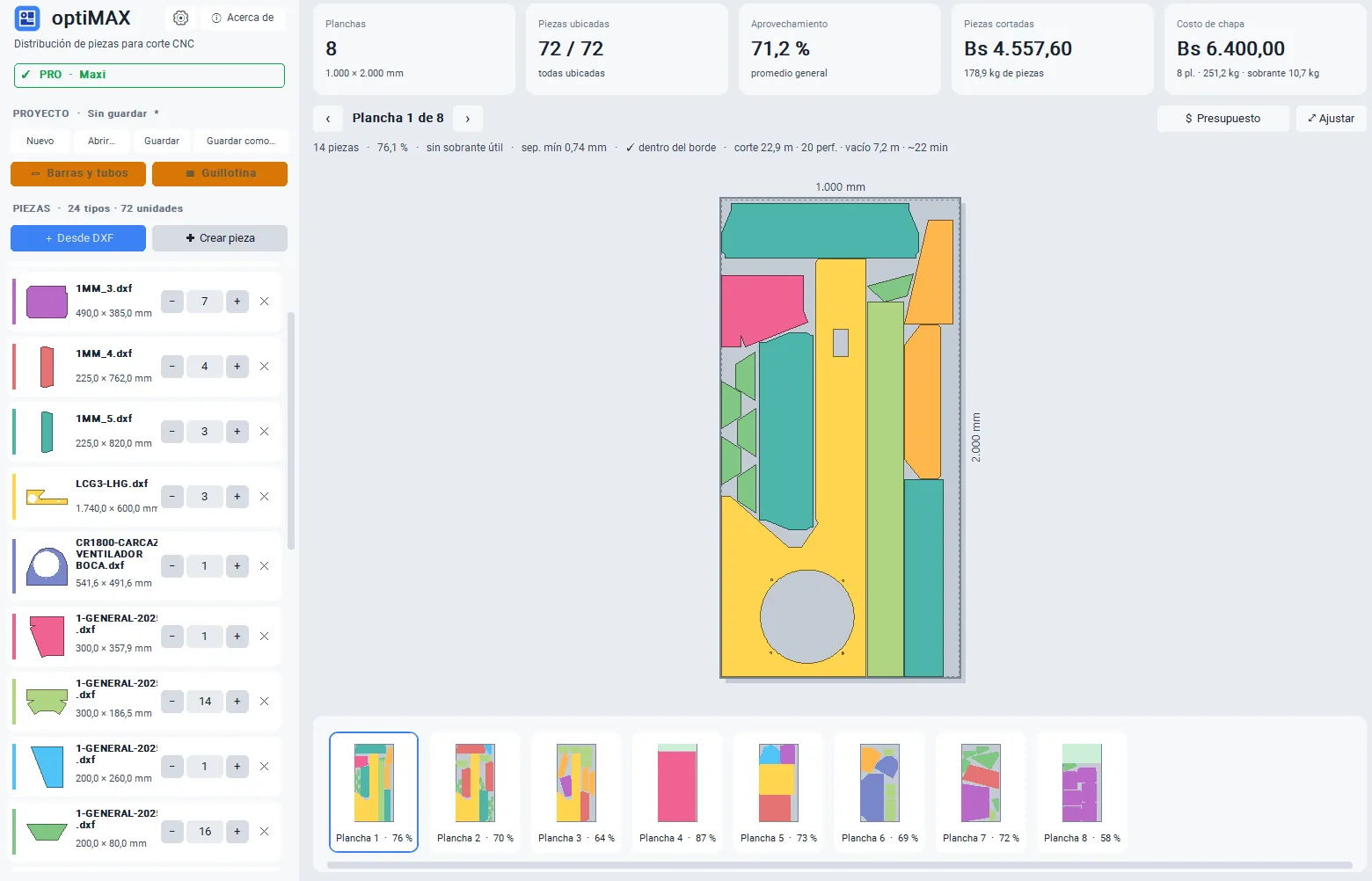Increase quantity of CR1800 ventilador piece

[x=237, y=566]
